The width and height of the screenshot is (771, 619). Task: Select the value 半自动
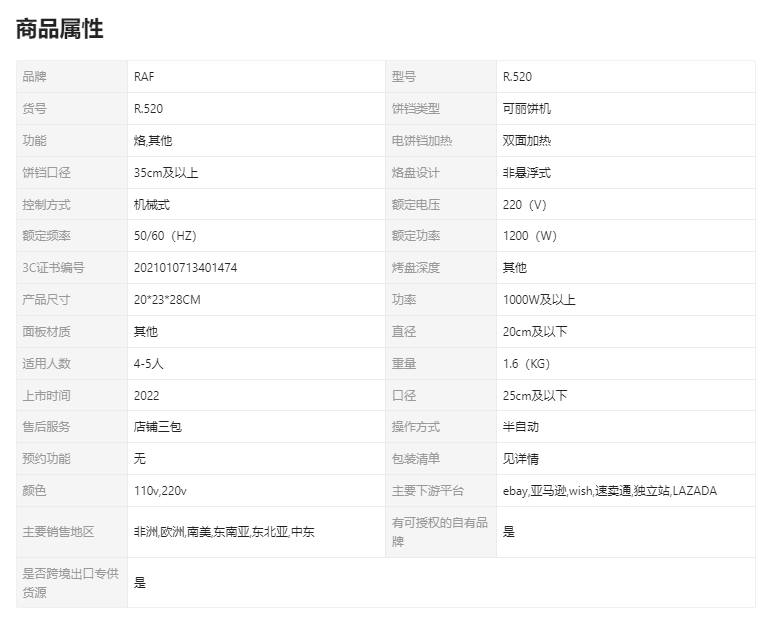click(521, 426)
